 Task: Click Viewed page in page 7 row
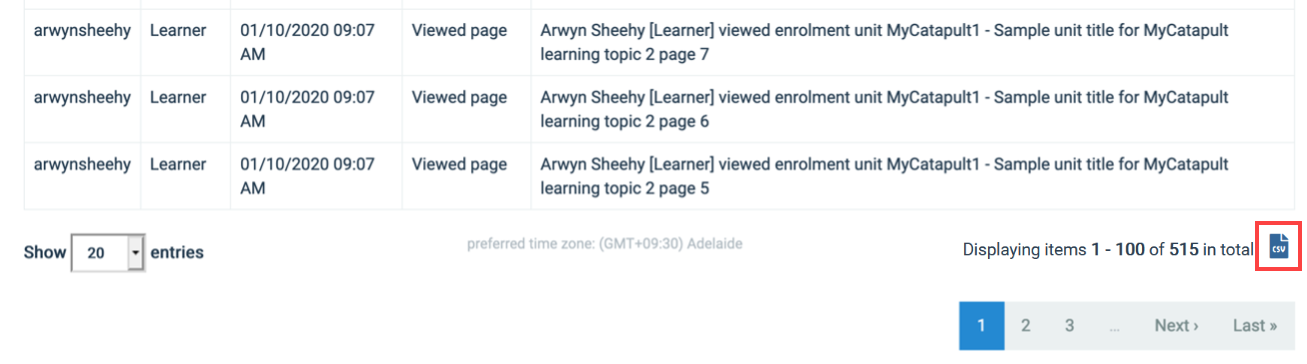tap(459, 31)
